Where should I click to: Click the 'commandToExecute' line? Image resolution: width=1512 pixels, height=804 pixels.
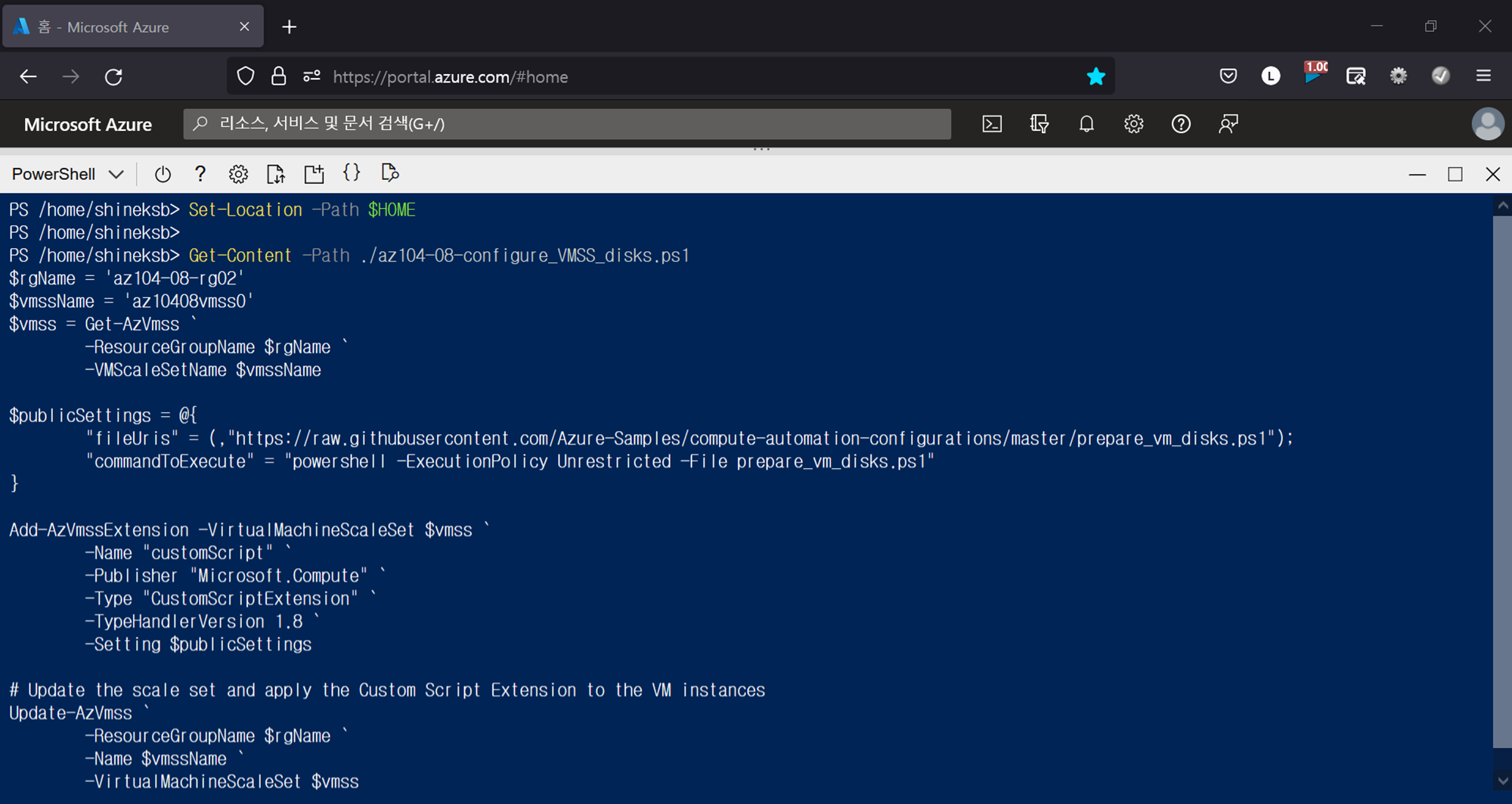(x=510, y=461)
